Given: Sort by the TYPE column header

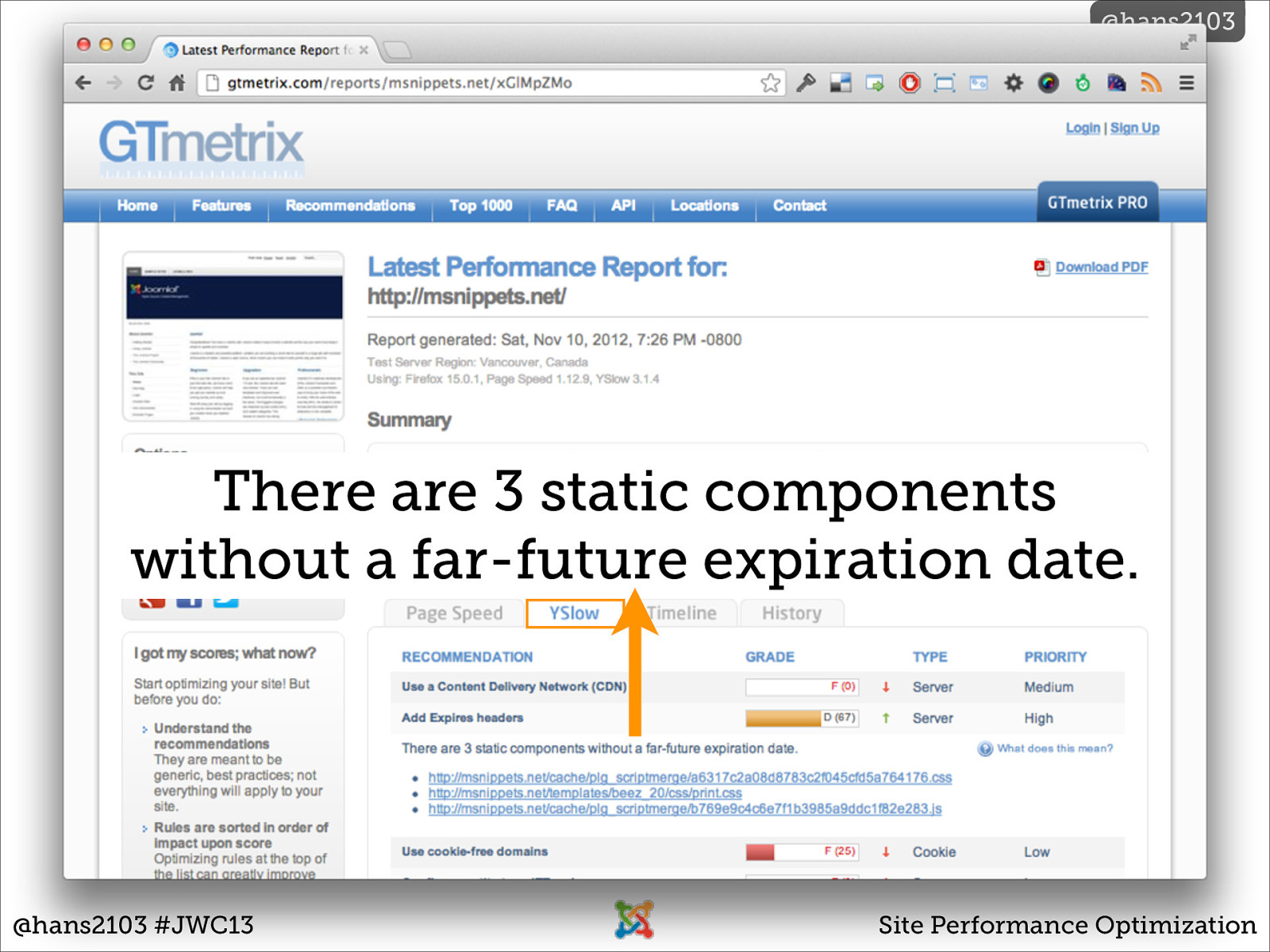Looking at the screenshot, I should [x=929, y=657].
